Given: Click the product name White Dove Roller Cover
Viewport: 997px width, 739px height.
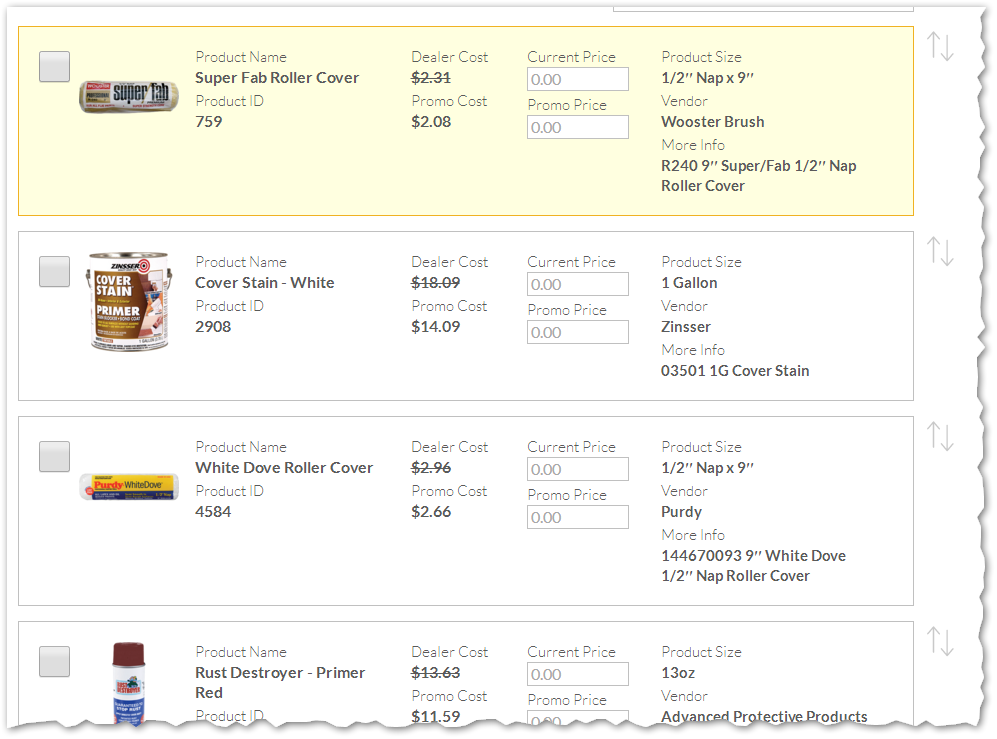Looking at the screenshot, I should coord(284,467).
